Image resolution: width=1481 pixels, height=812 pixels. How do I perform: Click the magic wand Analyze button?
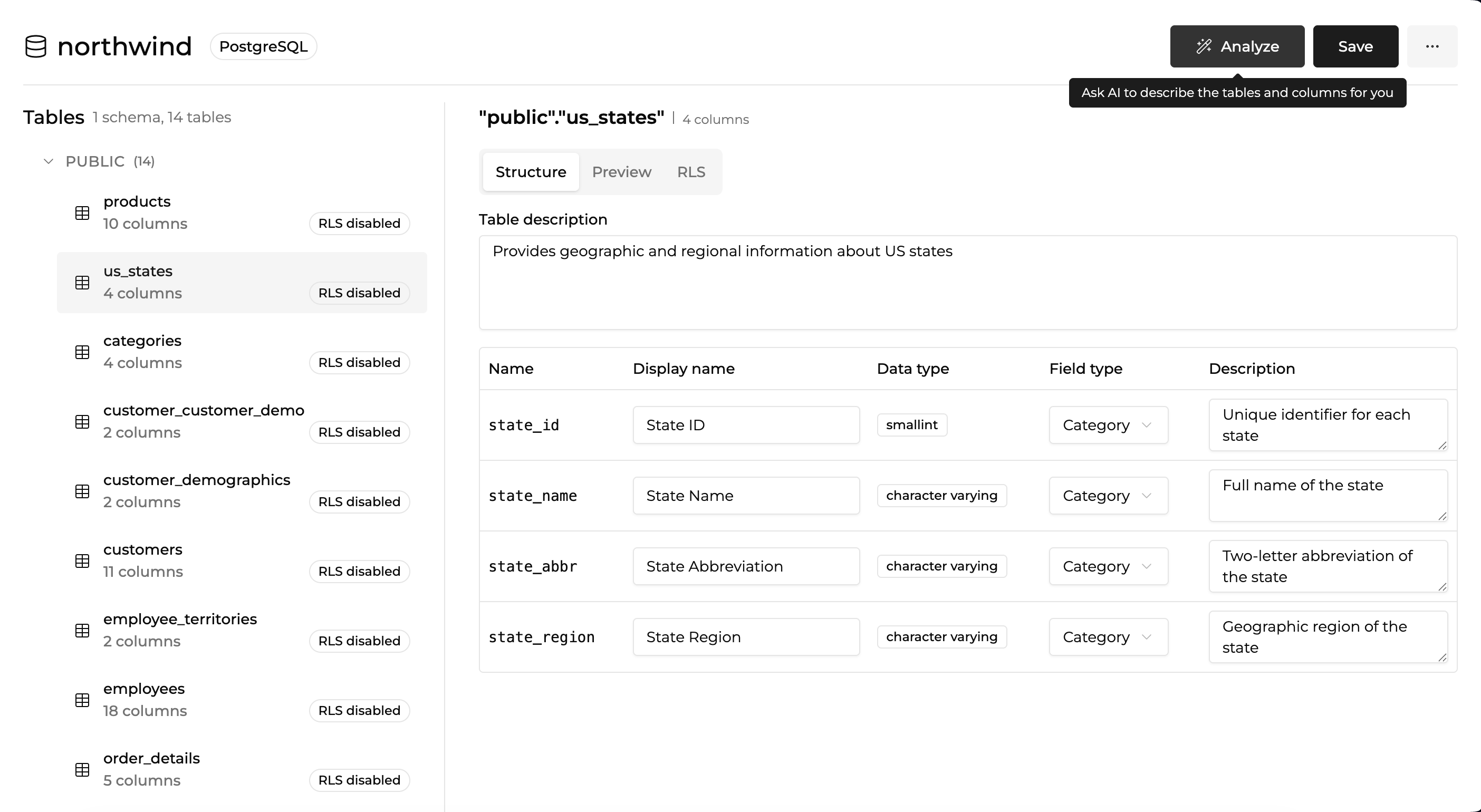1237,46
